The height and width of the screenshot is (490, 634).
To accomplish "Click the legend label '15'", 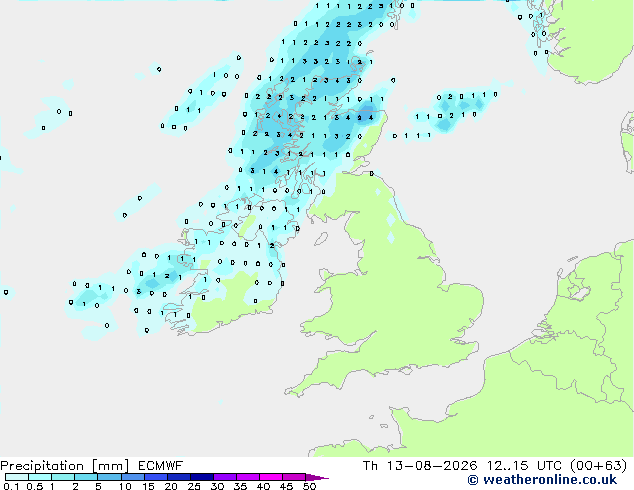I will click(148, 486).
